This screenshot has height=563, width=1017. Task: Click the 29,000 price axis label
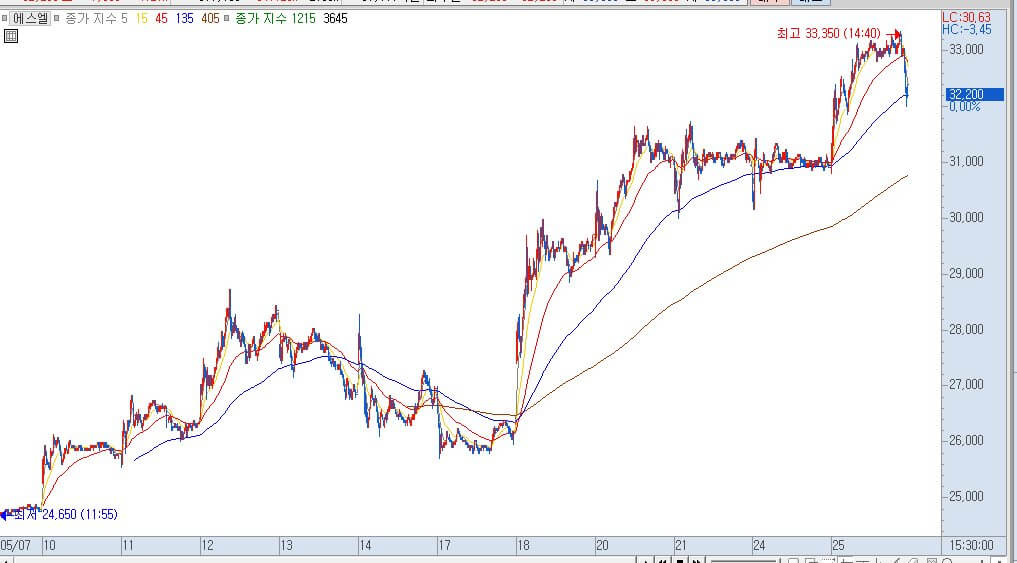(966, 273)
